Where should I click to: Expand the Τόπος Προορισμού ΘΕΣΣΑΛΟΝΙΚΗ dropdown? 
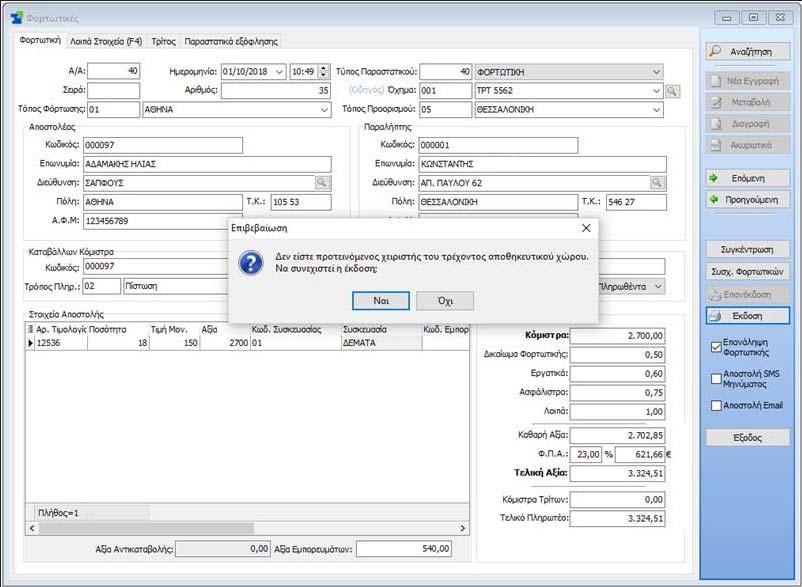656,109
